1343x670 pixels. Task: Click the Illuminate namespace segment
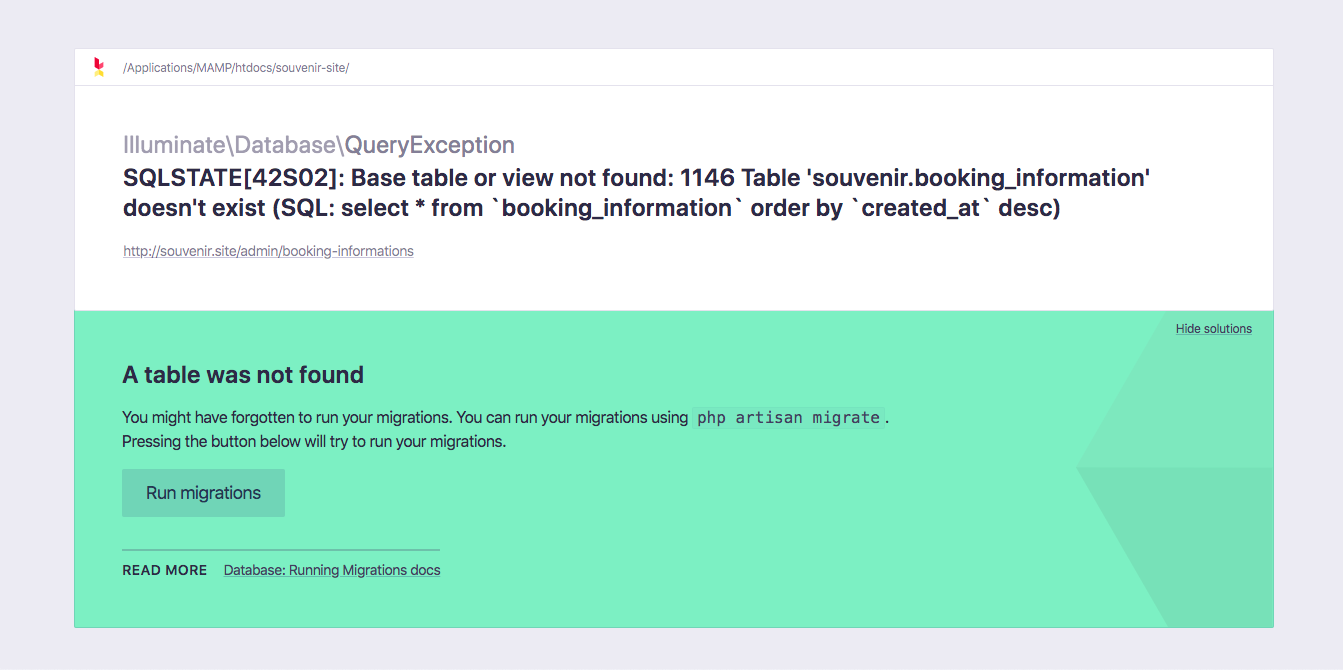[x=173, y=145]
